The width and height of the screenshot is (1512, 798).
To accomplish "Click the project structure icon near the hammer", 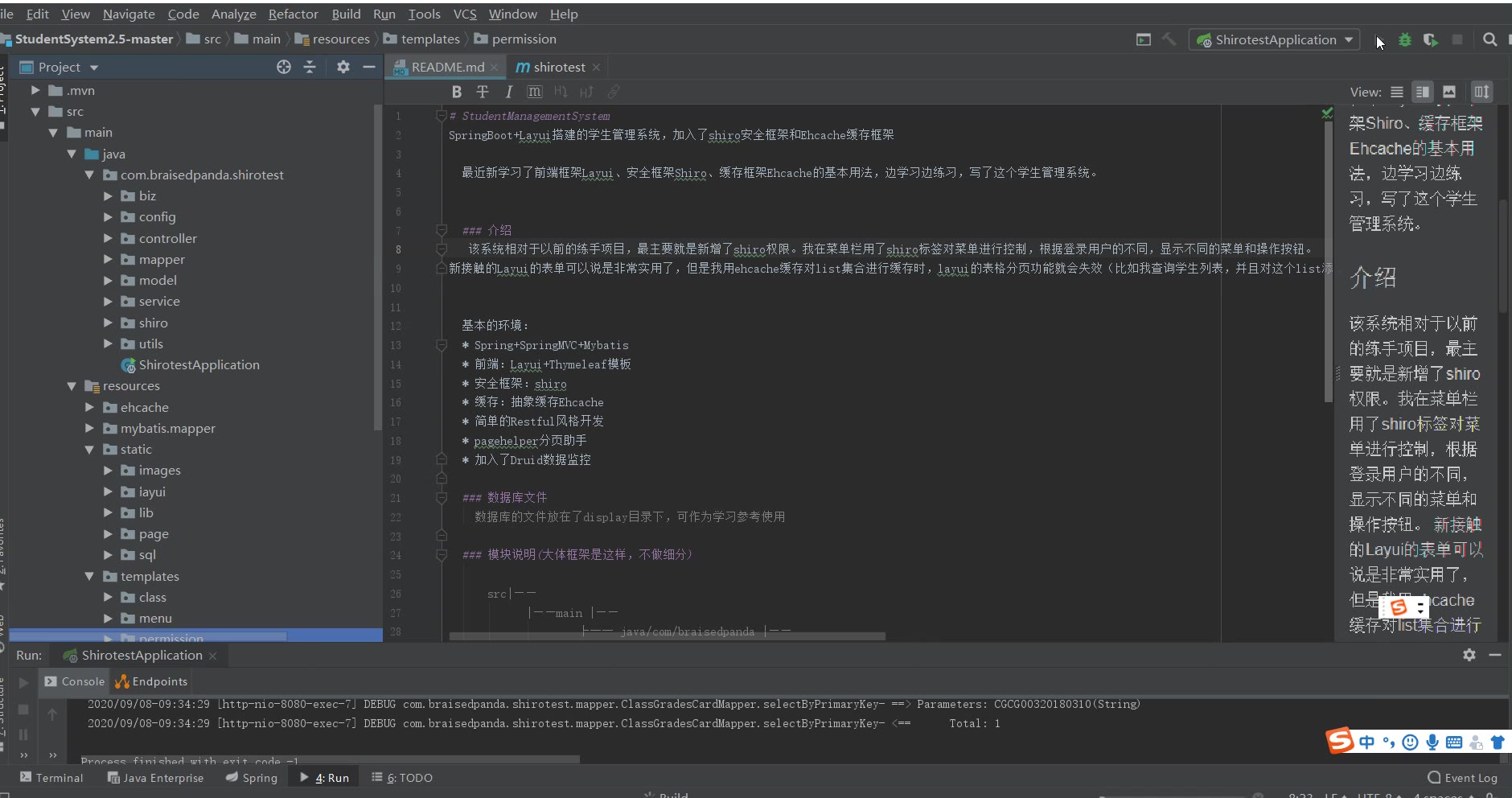I will pos(1144,39).
